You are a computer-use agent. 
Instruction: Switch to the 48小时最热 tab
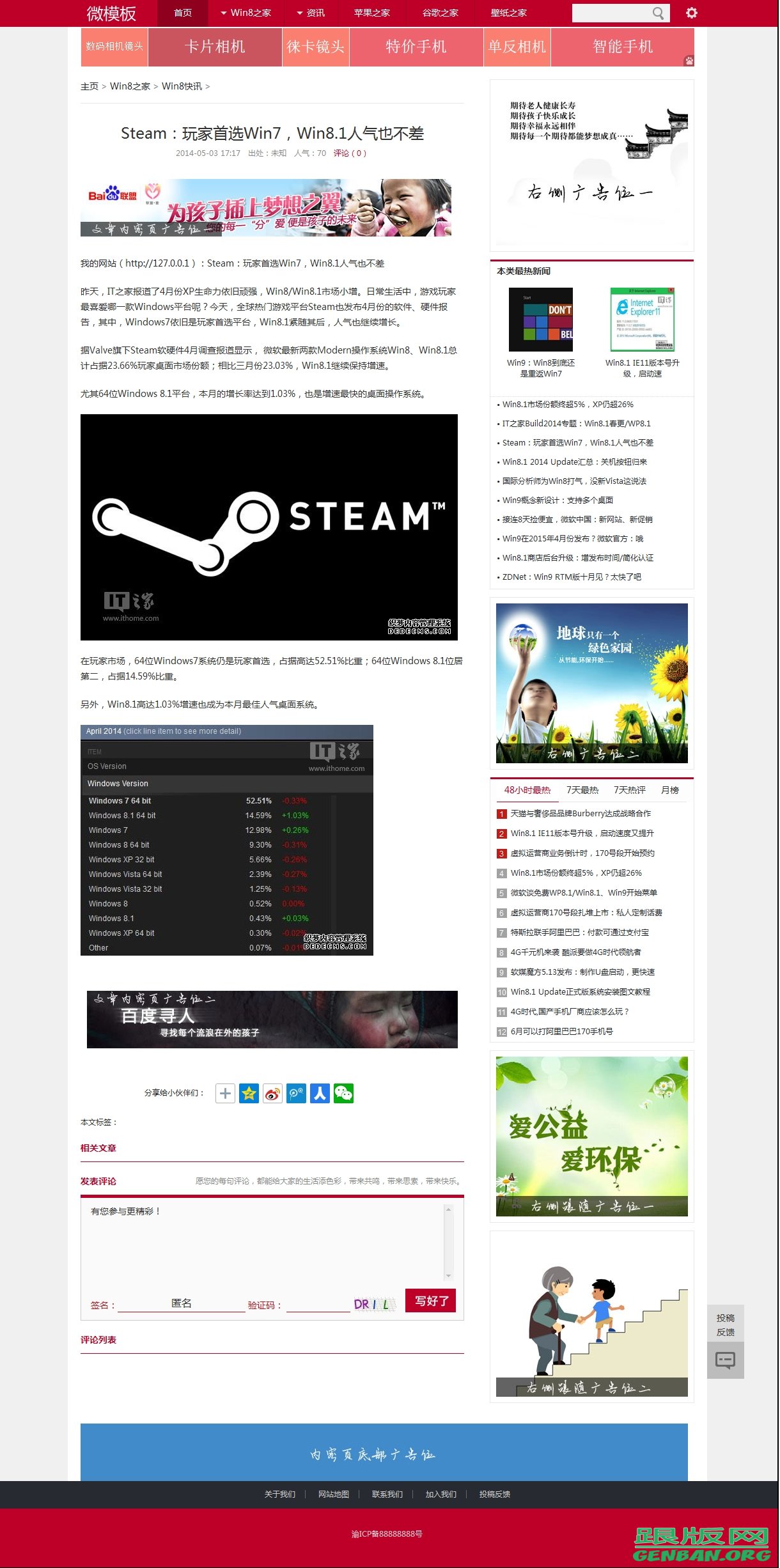527,790
